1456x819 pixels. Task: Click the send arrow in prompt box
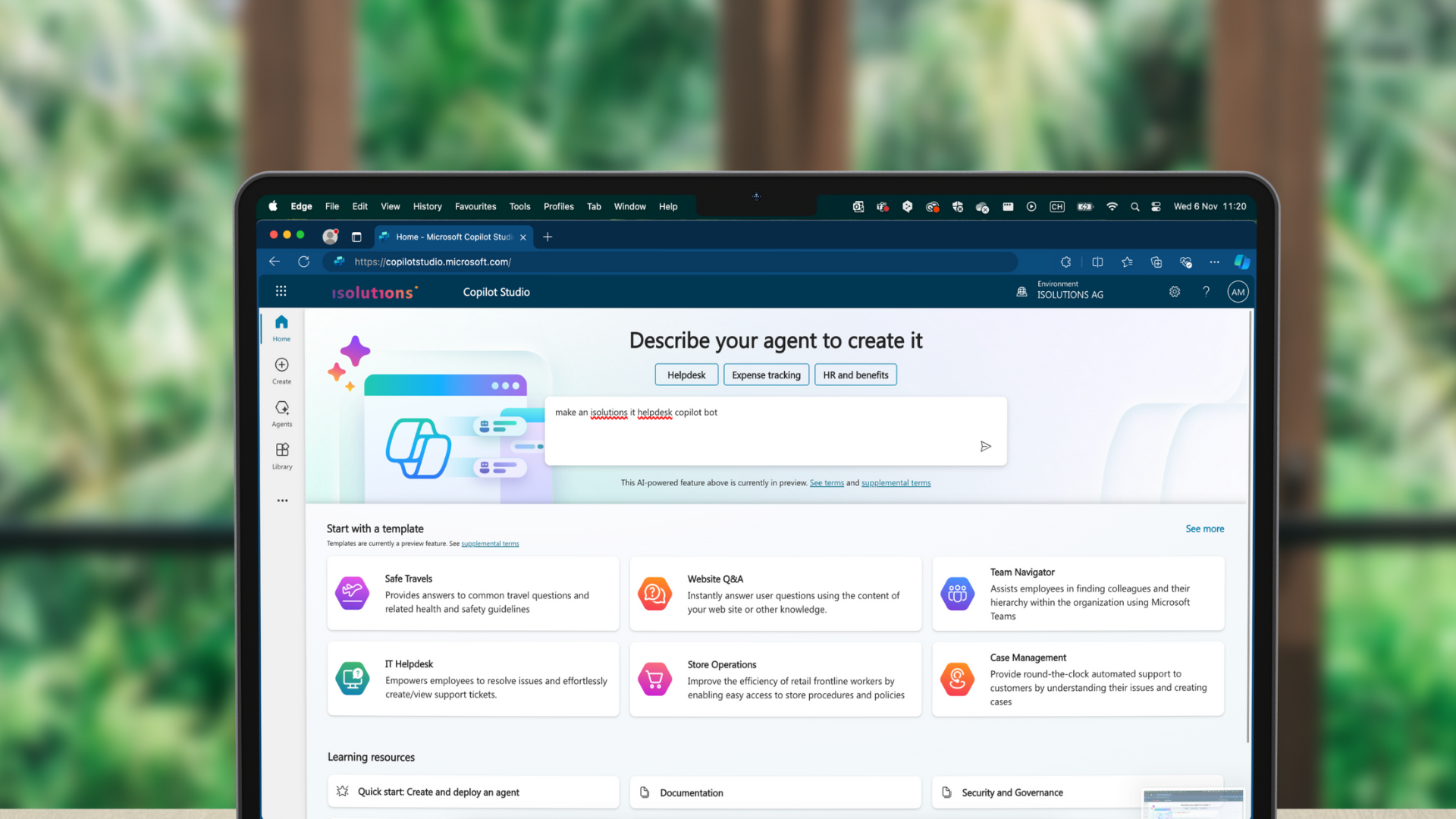[x=985, y=447]
